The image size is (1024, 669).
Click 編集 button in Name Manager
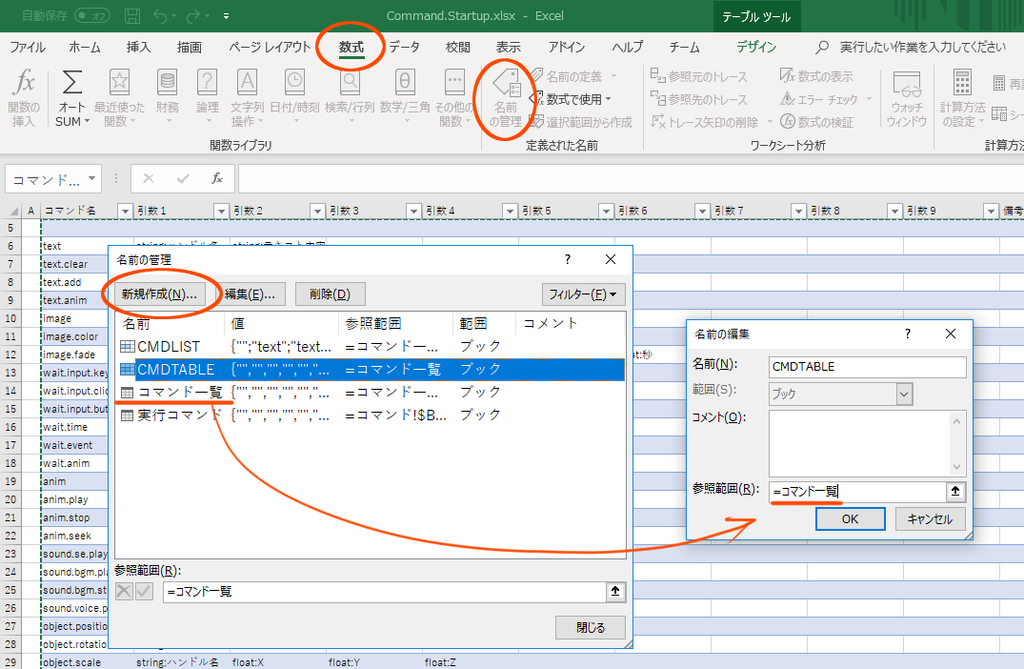tap(249, 294)
